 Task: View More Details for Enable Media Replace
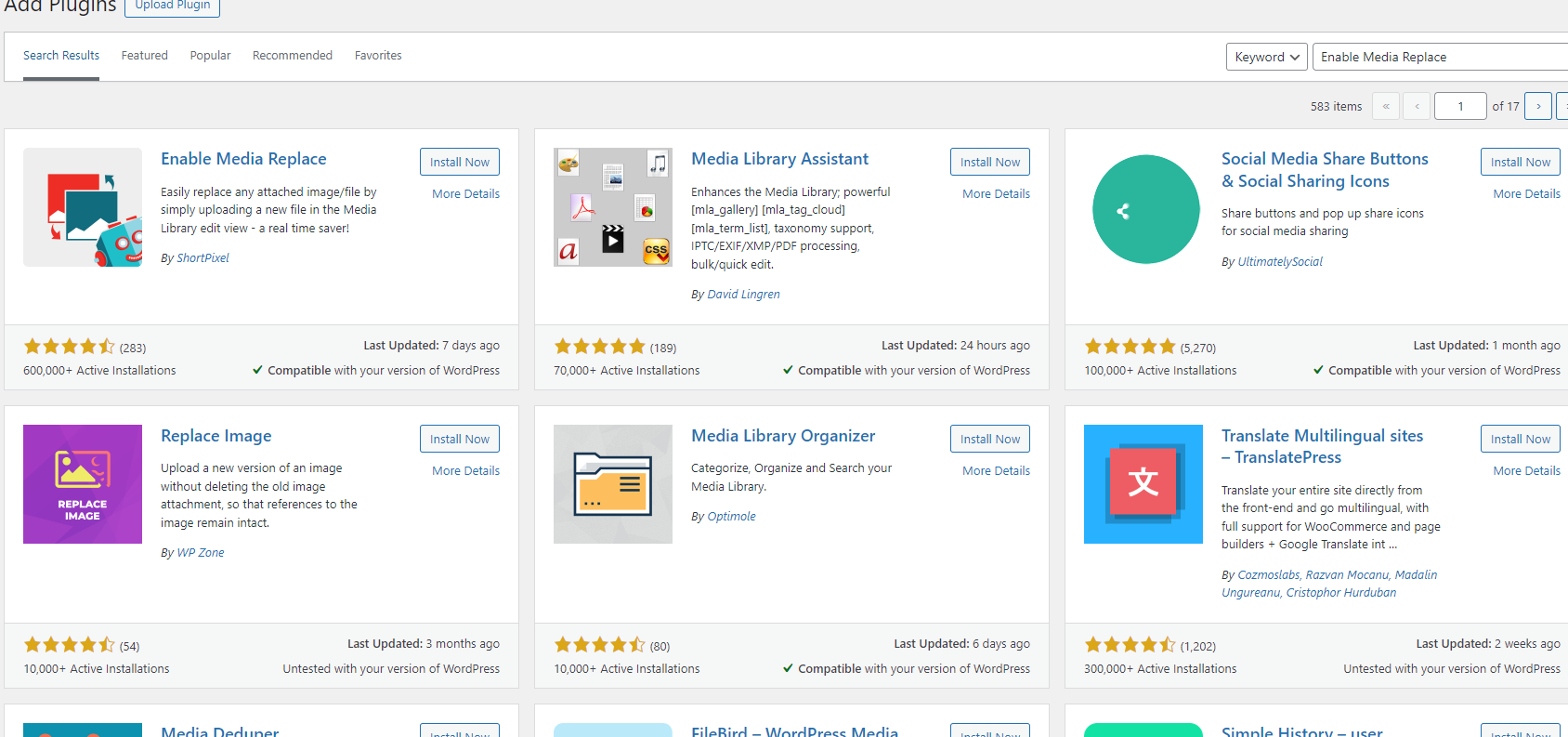[x=465, y=193]
